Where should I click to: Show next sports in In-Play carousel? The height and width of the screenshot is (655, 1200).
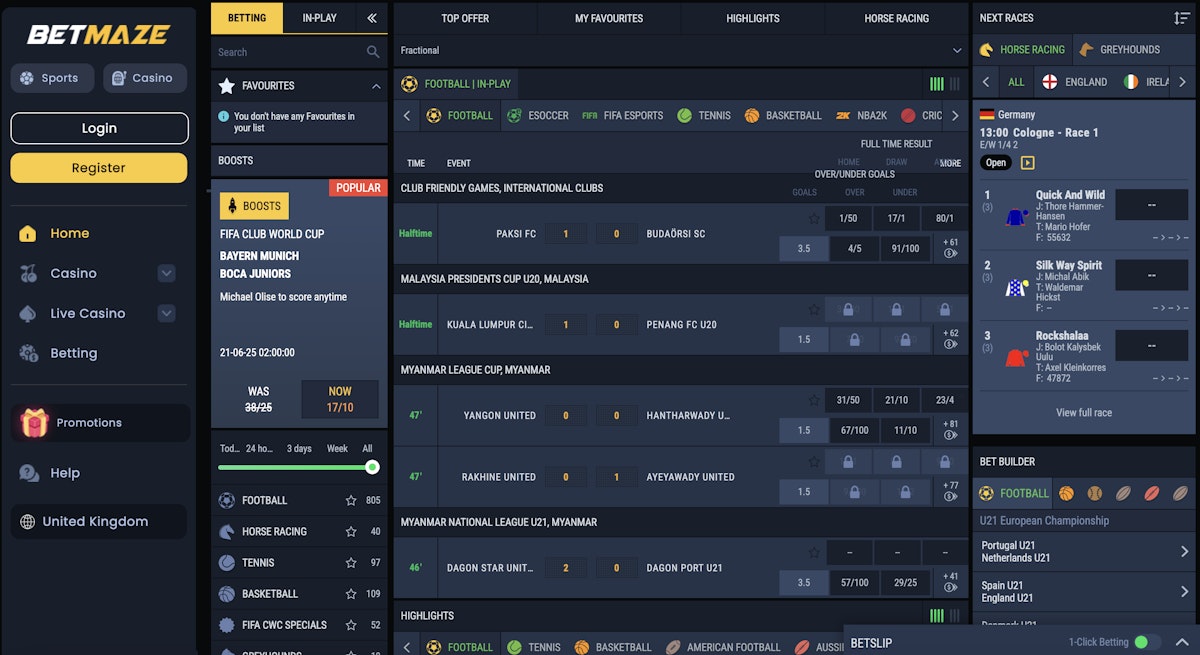[955, 116]
